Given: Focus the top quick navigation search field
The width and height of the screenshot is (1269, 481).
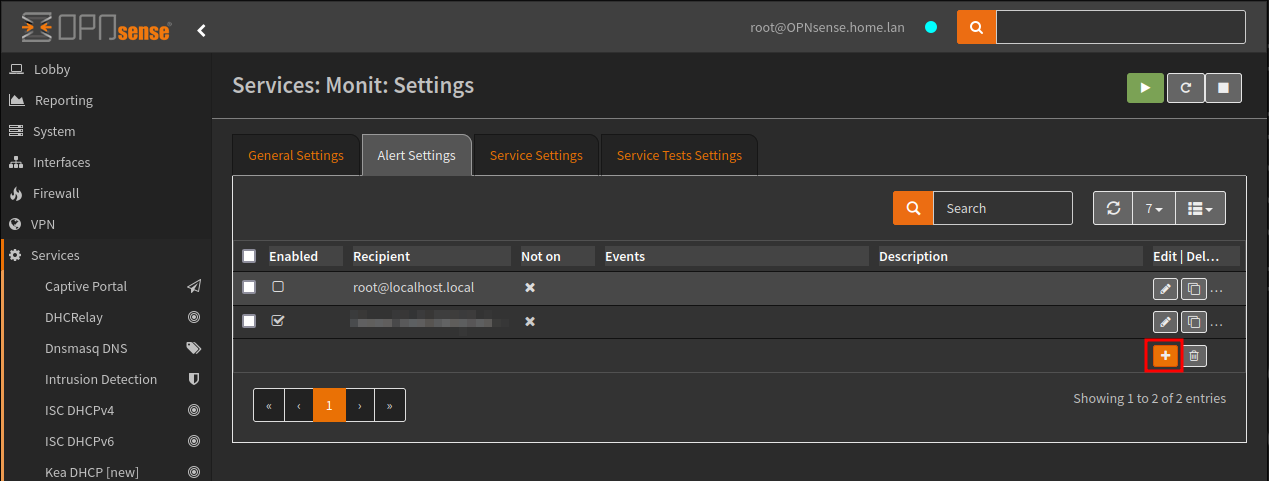Looking at the screenshot, I should (1120, 27).
